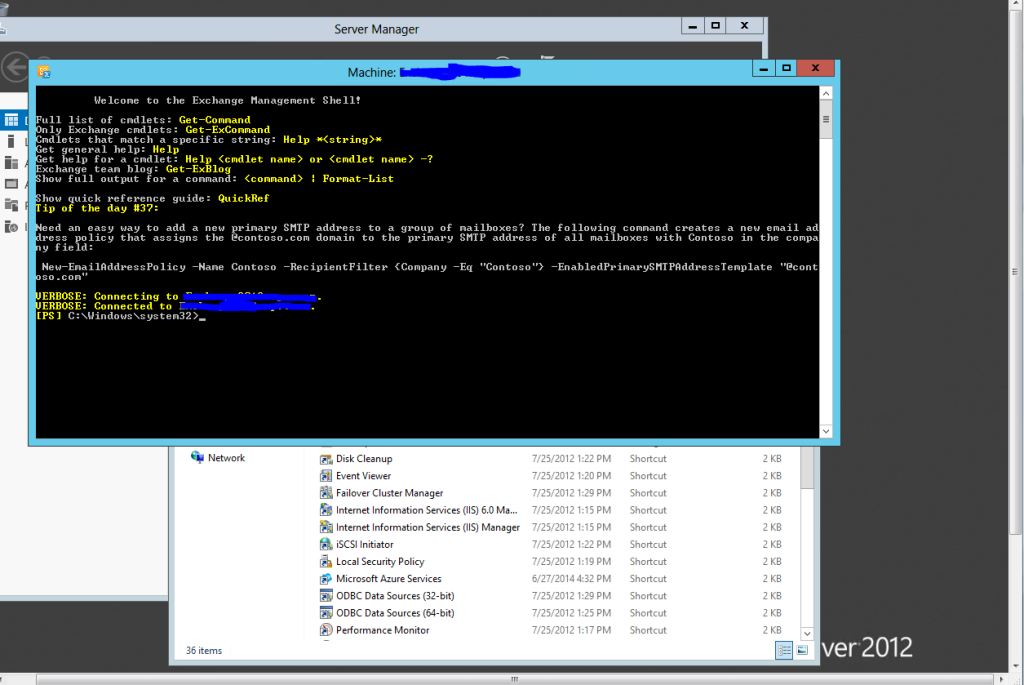Click the Failover Cluster Manager icon
The image size is (1024, 685).
point(326,493)
